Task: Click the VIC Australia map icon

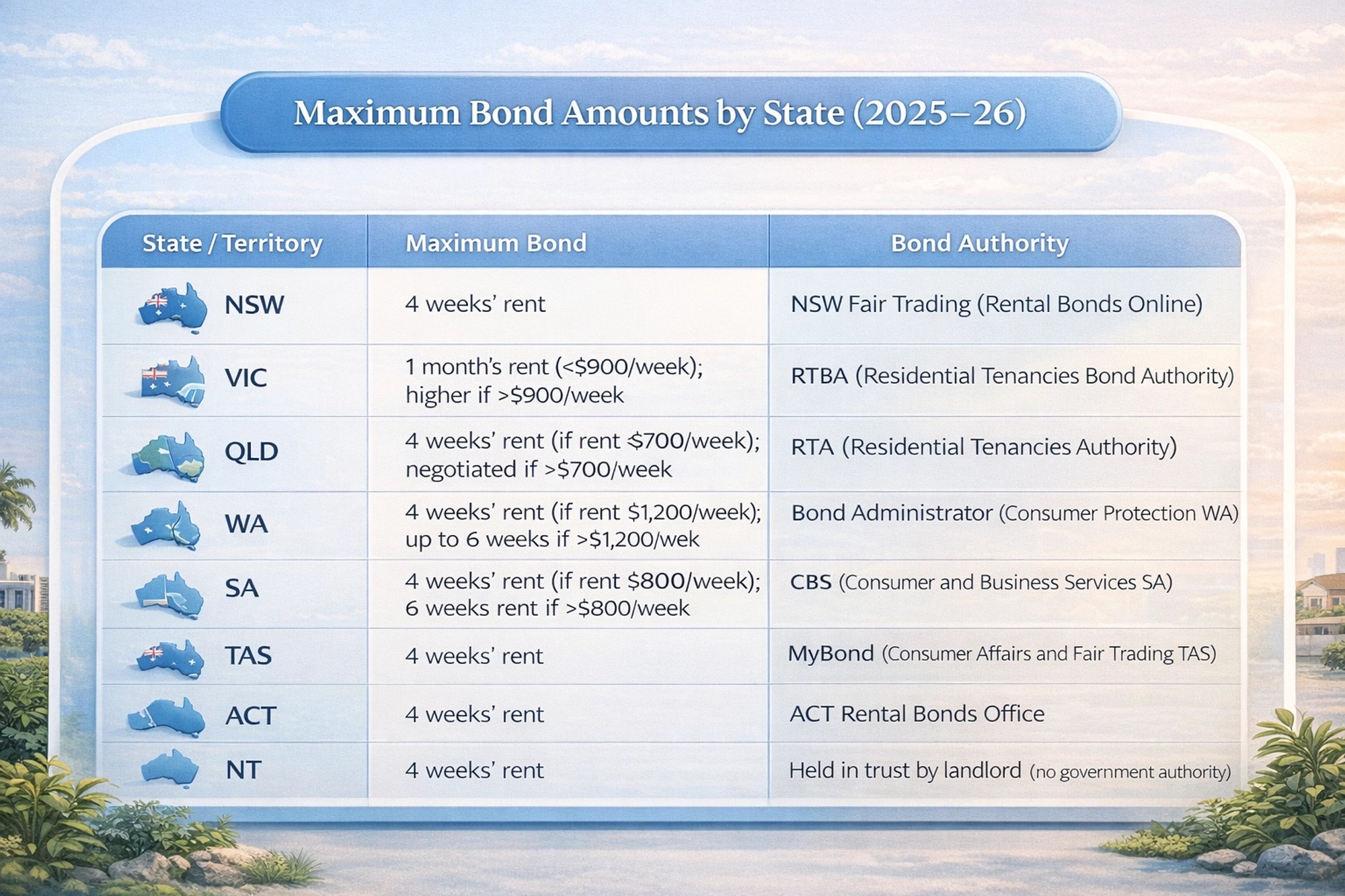Action: click(x=172, y=380)
